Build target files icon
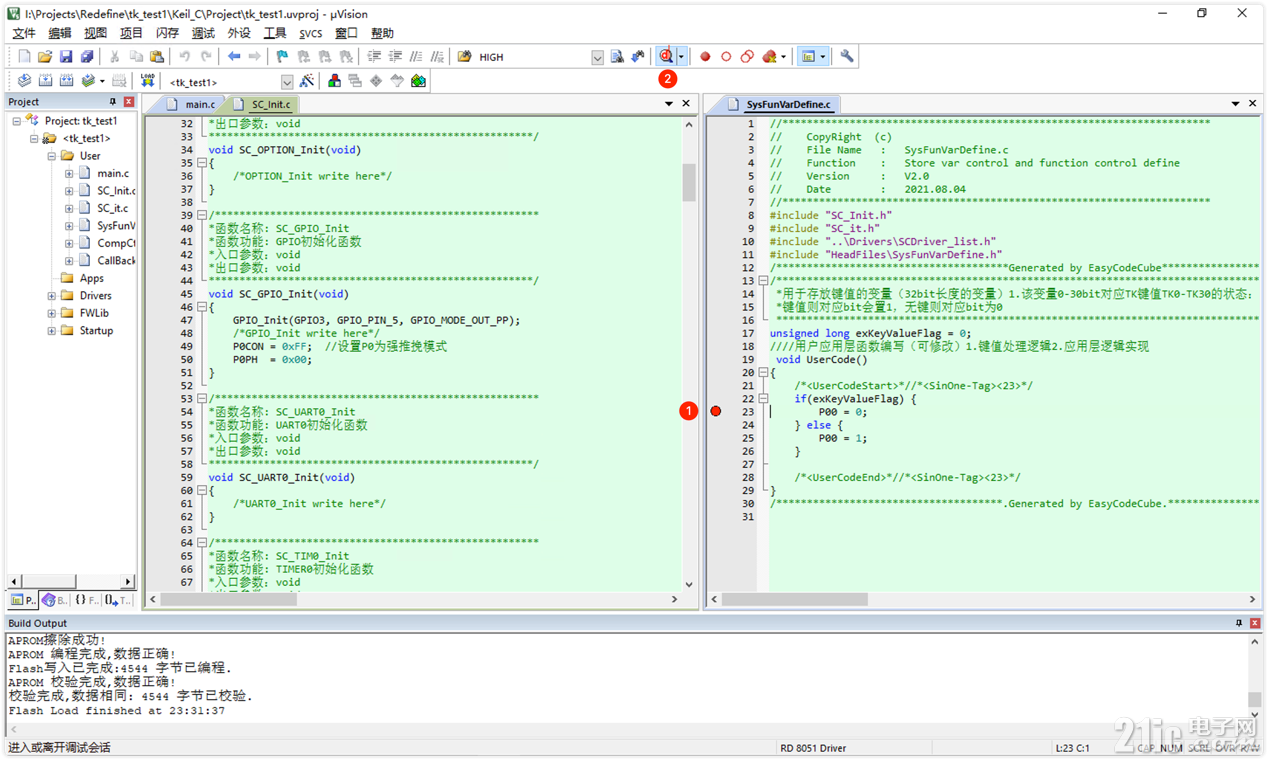The image size is (1268, 760). coord(45,81)
